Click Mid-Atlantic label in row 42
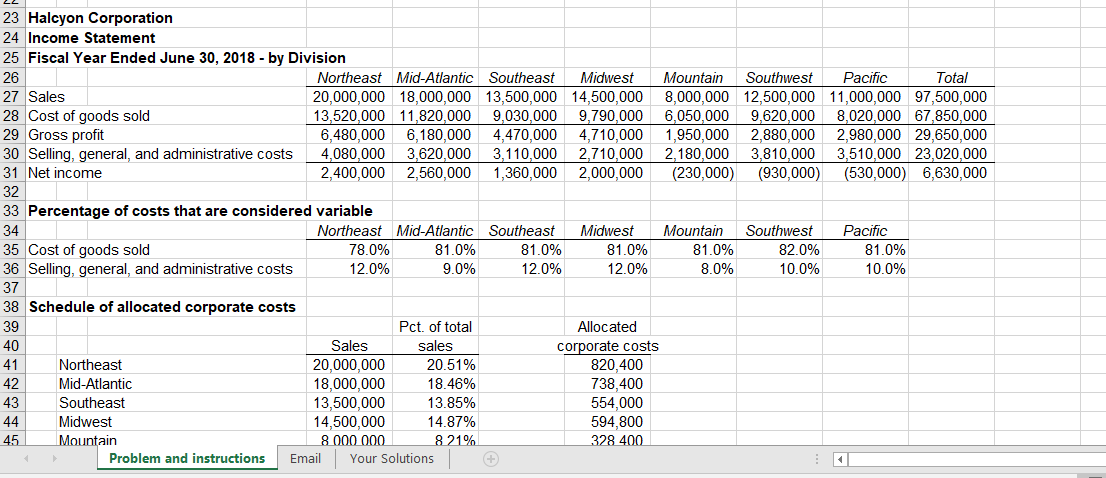This screenshot has height=478, width=1106. (x=95, y=384)
